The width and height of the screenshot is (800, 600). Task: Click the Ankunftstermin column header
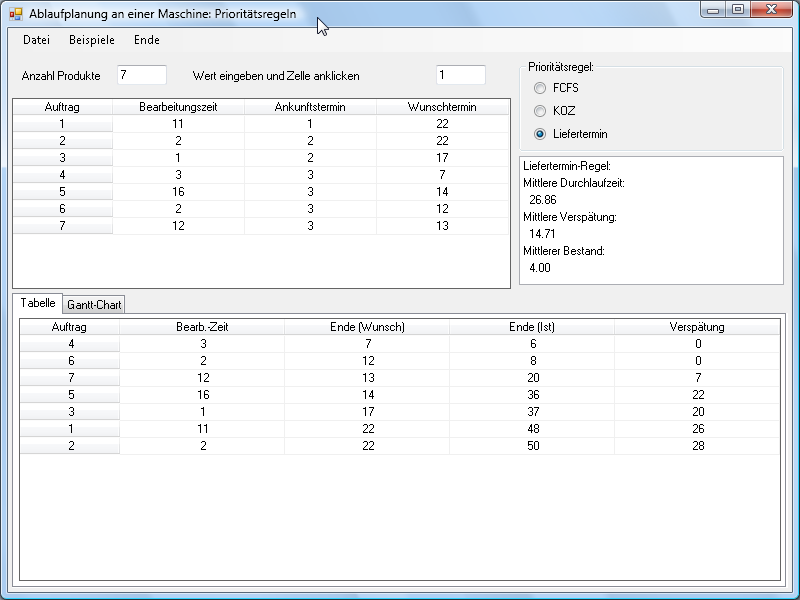click(310, 107)
